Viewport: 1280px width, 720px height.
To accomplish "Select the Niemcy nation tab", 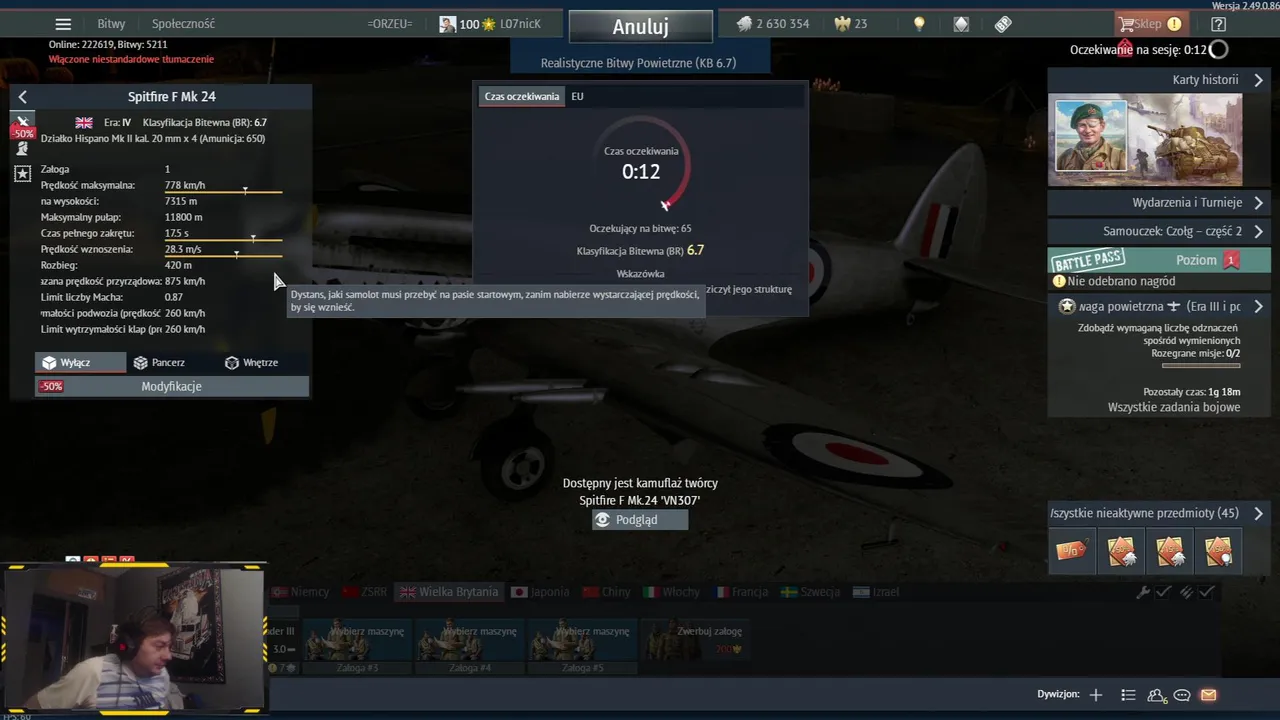I will [300, 592].
